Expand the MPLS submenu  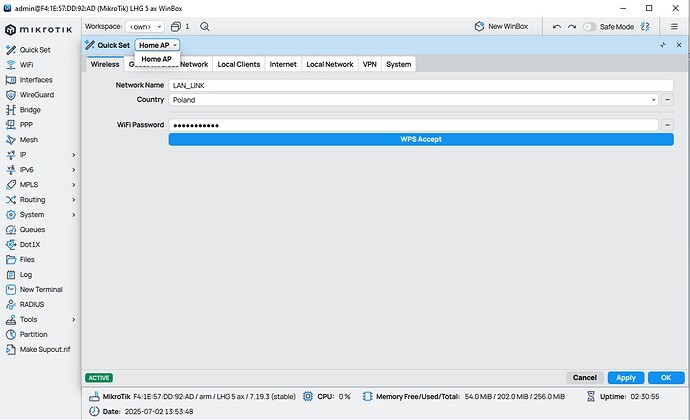(73, 184)
